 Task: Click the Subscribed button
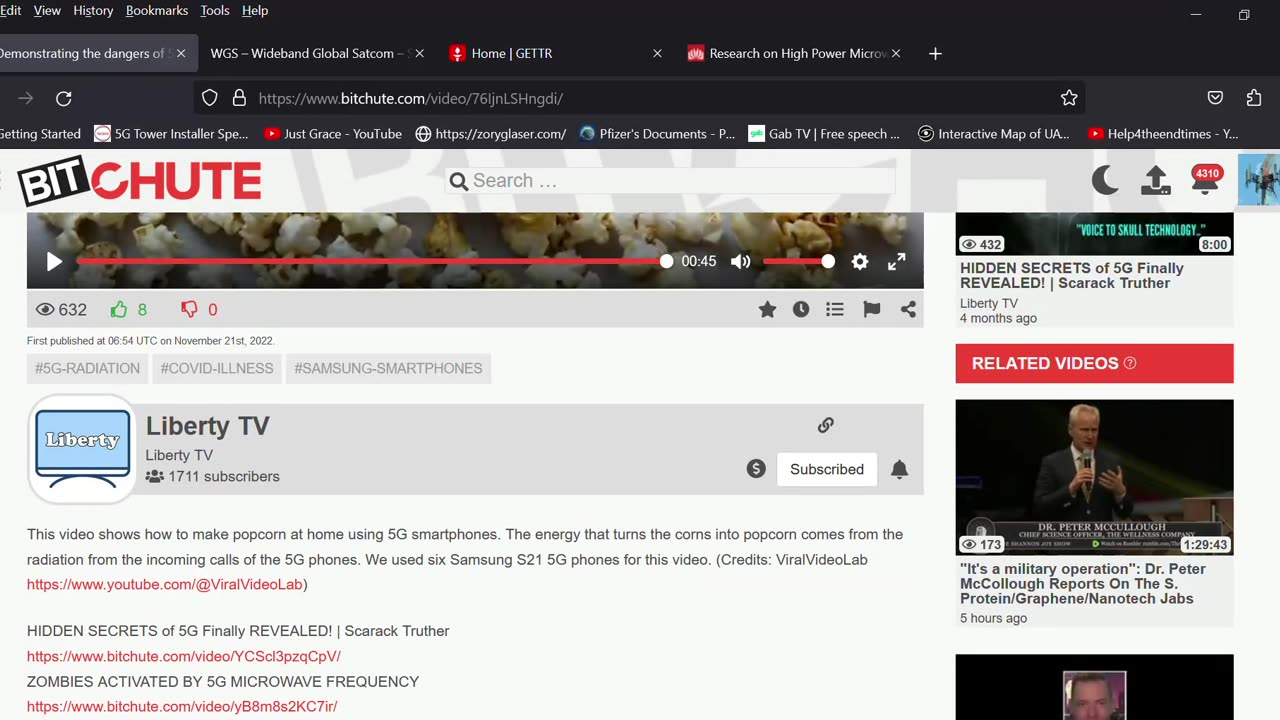827,469
